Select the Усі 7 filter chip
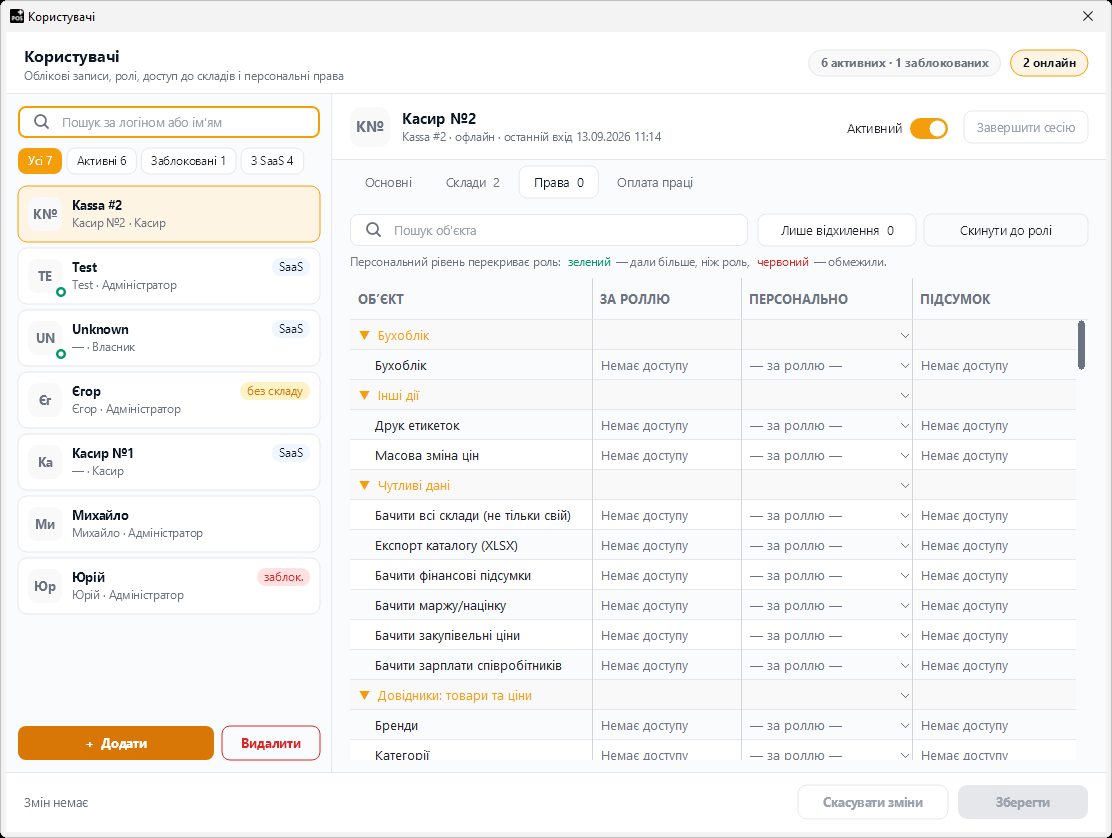Viewport: 1112px width, 838px height. tap(40, 161)
